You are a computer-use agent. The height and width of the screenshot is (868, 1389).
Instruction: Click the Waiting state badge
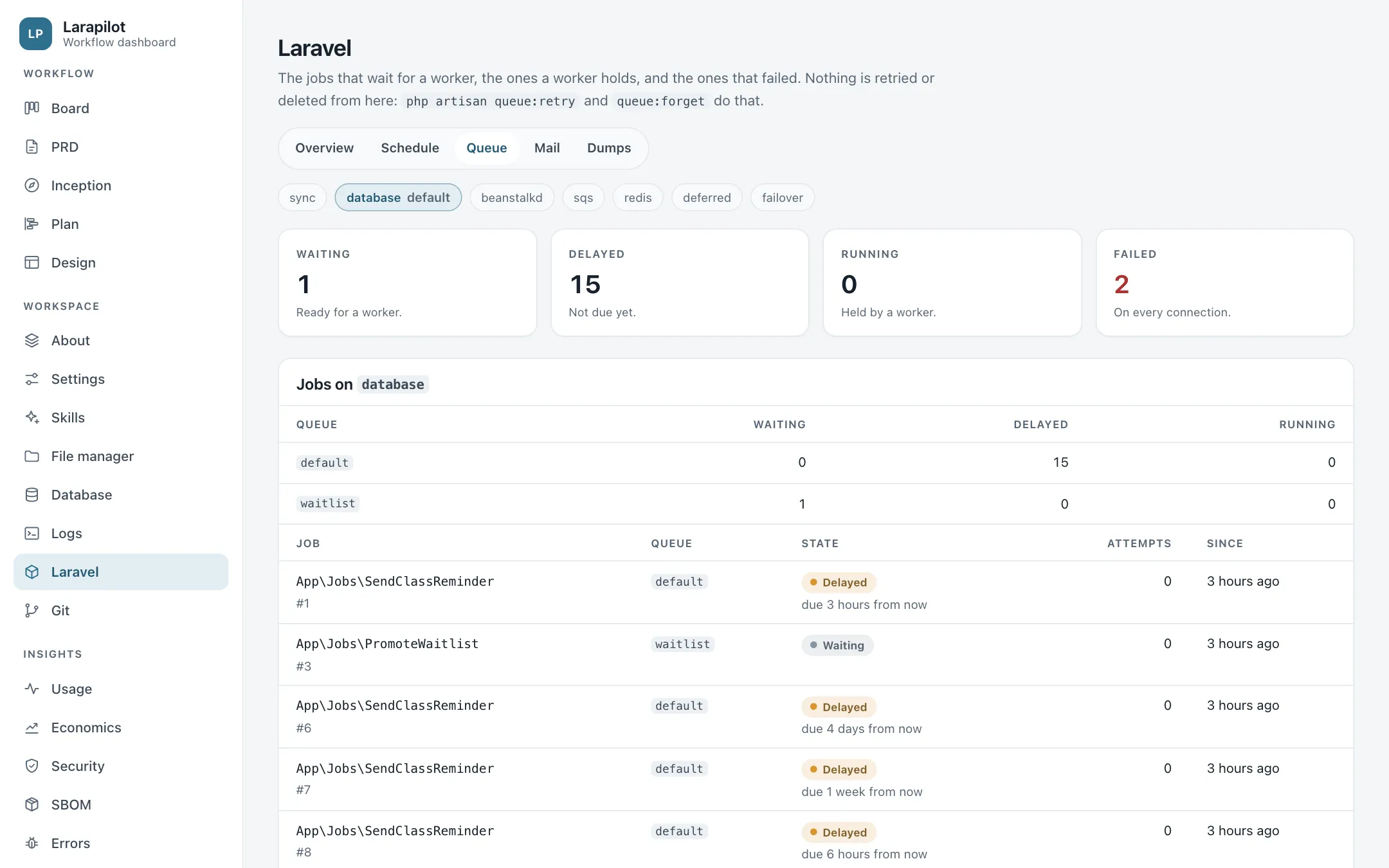pos(837,645)
